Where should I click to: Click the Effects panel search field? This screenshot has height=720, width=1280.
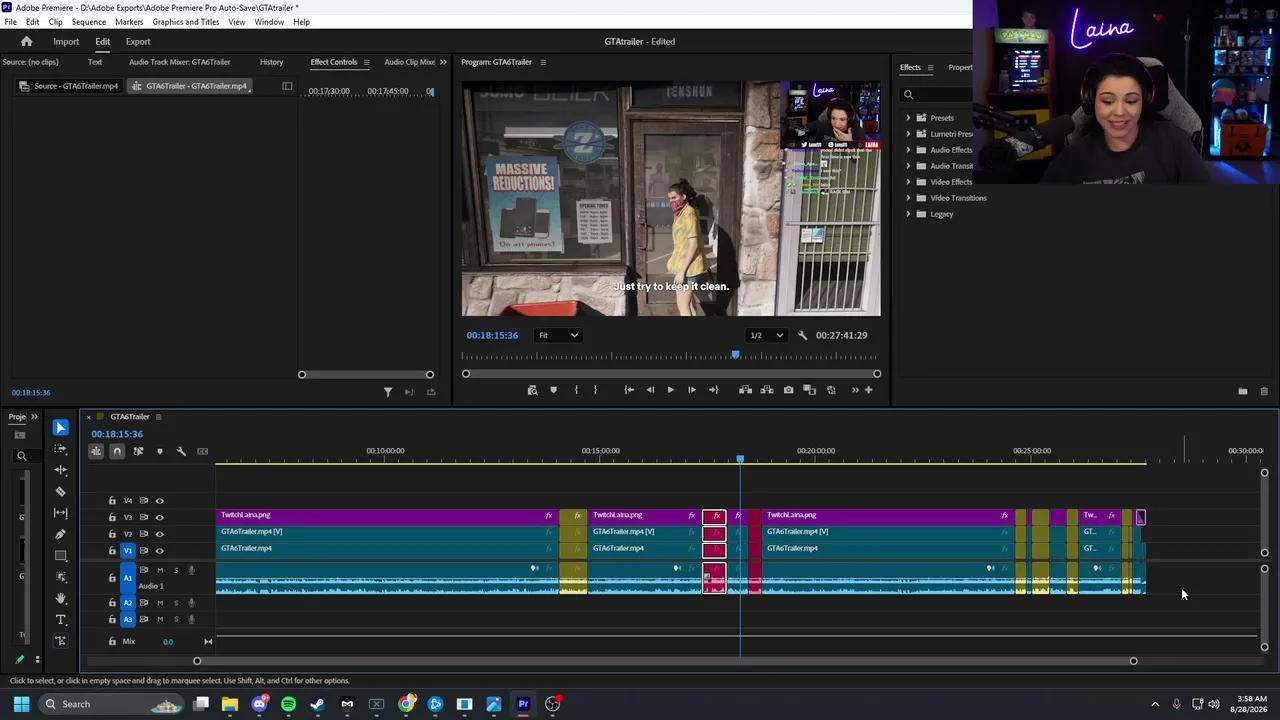[935, 95]
